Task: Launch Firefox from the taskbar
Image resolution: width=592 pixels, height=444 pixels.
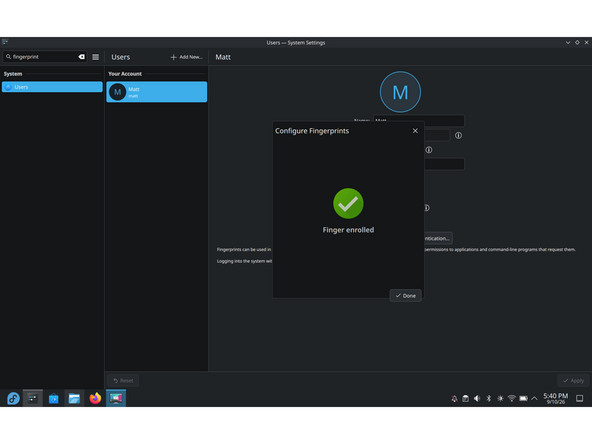Action: [x=95, y=398]
